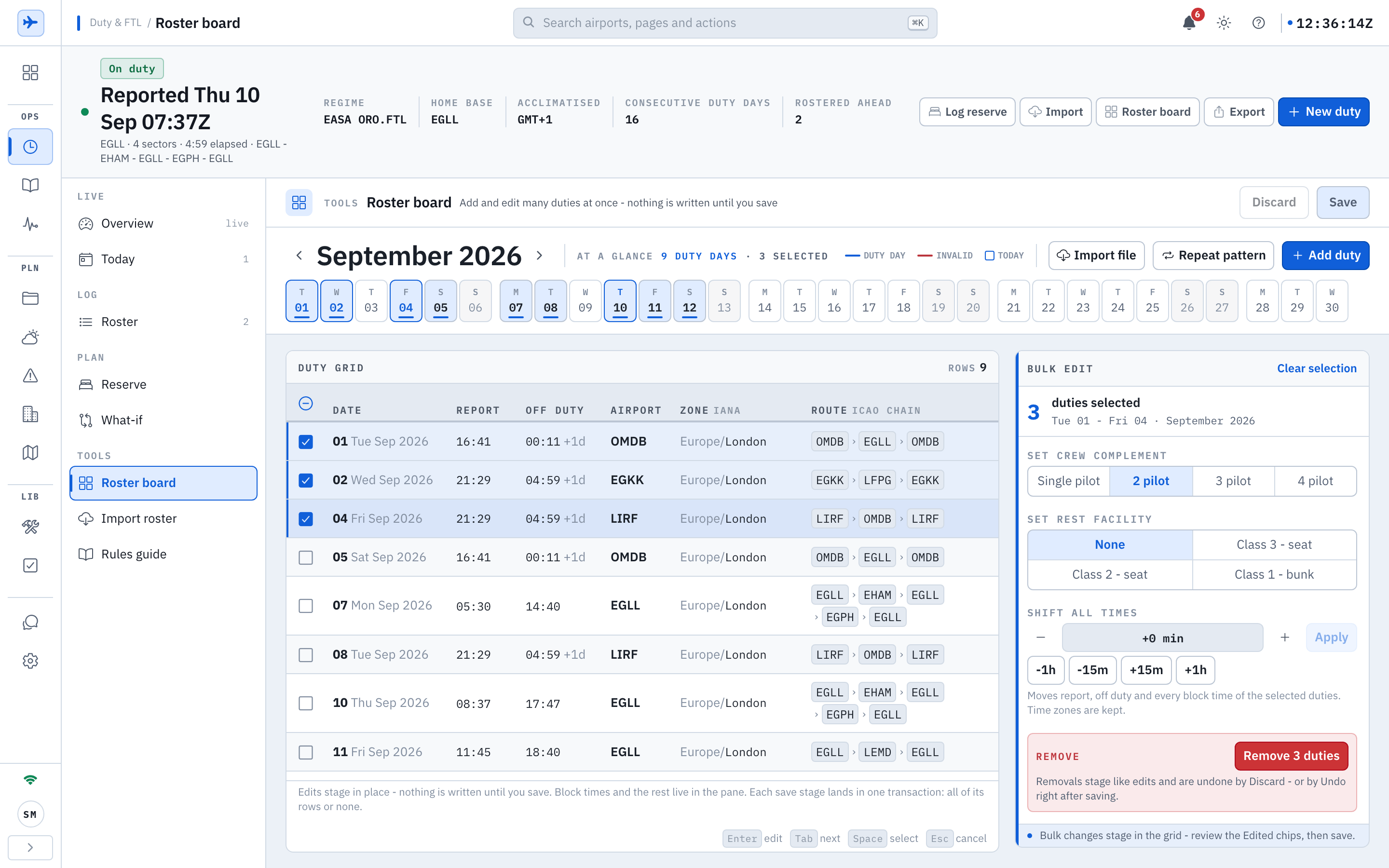
Task: Click Clear selection link
Action: click(x=1317, y=368)
